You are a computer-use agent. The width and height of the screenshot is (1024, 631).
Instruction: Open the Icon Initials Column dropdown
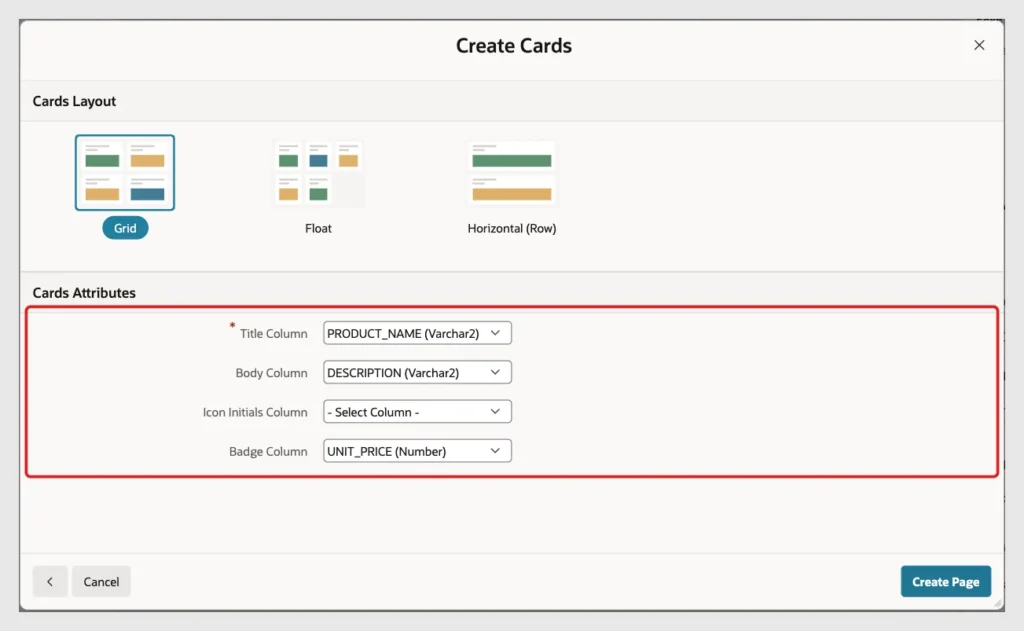(x=417, y=412)
